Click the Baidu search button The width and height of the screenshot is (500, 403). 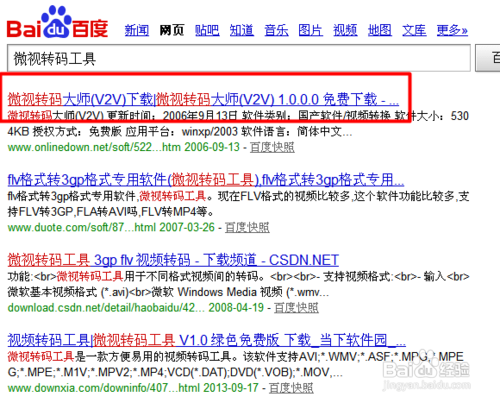(x=488, y=58)
